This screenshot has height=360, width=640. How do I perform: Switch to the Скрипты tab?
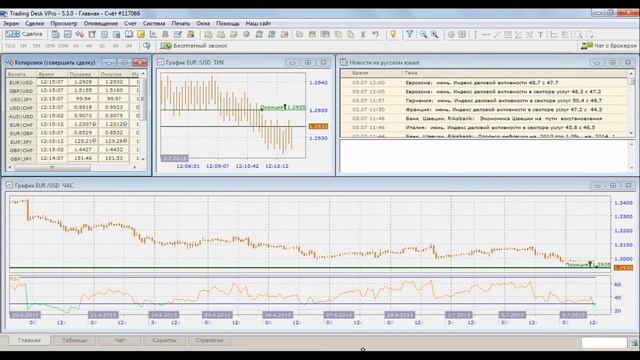tap(164, 340)
